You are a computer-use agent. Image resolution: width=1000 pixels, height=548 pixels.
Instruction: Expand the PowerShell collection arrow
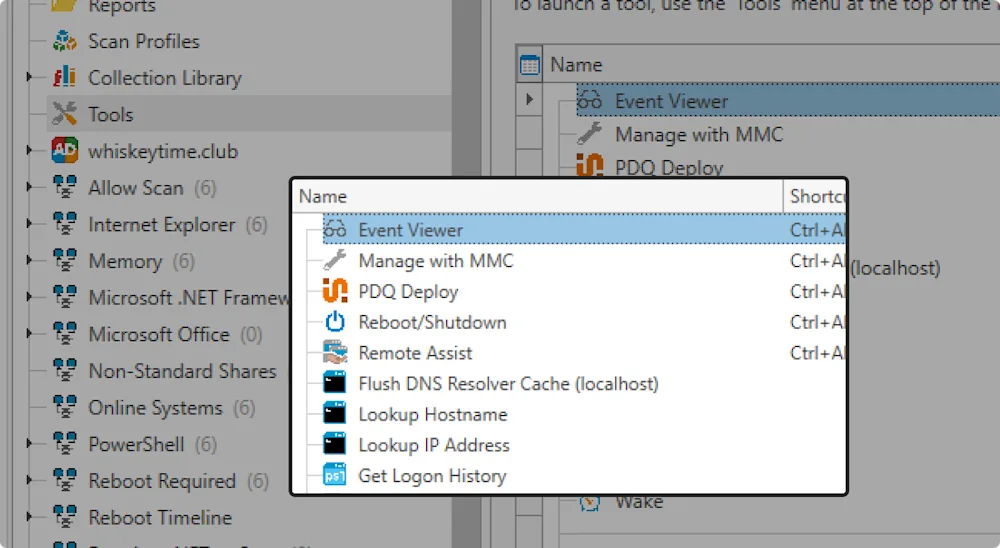[x=29, y=443]
